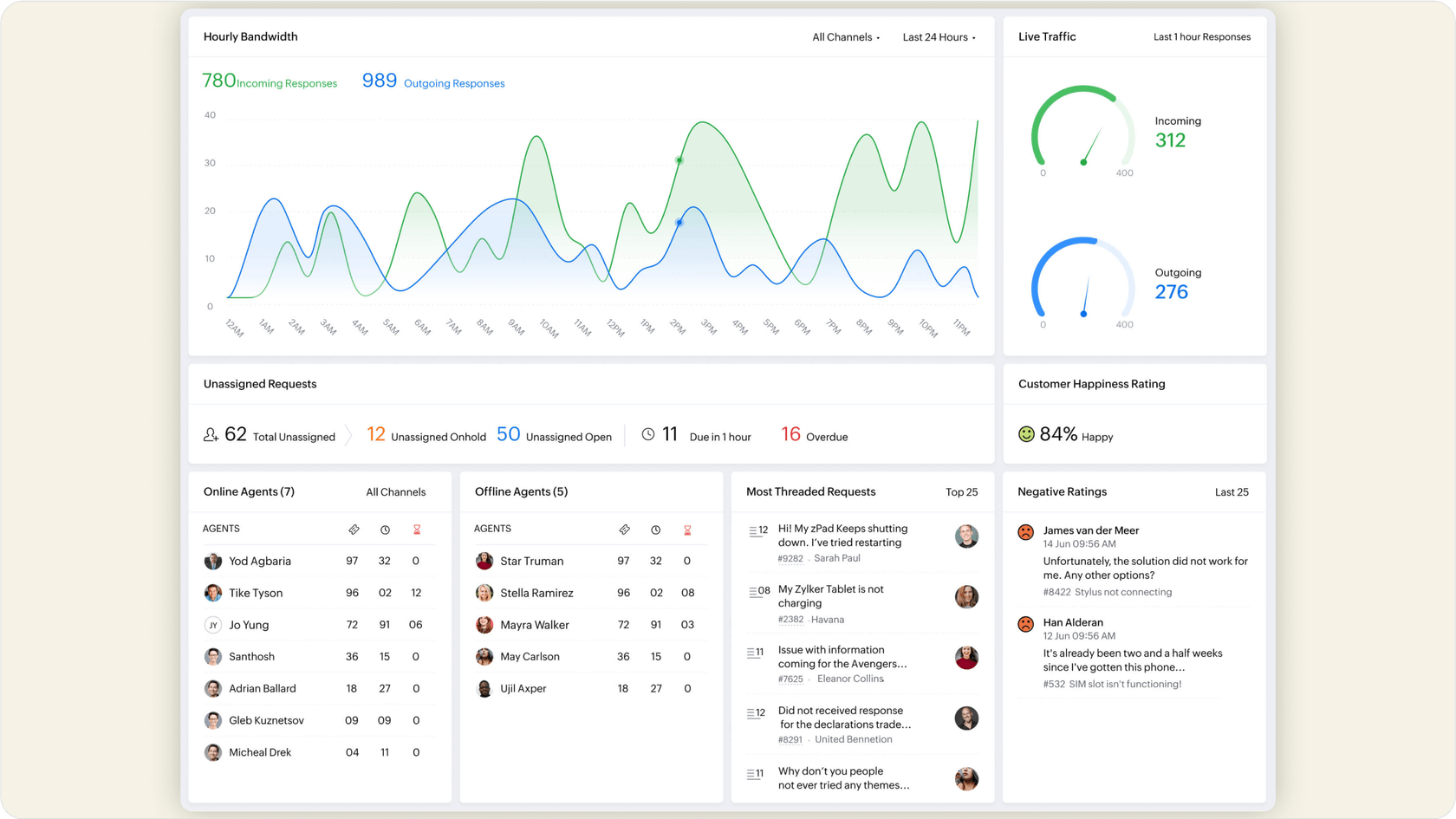Select agent Yod Agbaria in Online Agents
The image size is (1456, 819).
click(x=260, y=562)
